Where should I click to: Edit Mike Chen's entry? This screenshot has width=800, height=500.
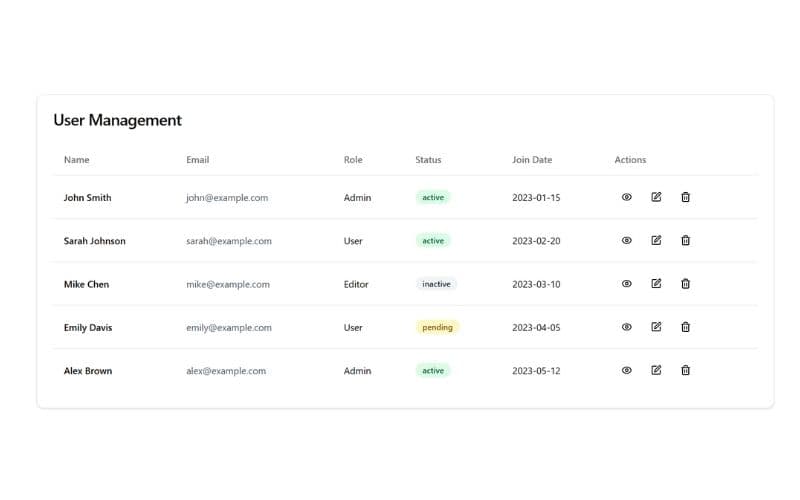[x=656, y=284]
